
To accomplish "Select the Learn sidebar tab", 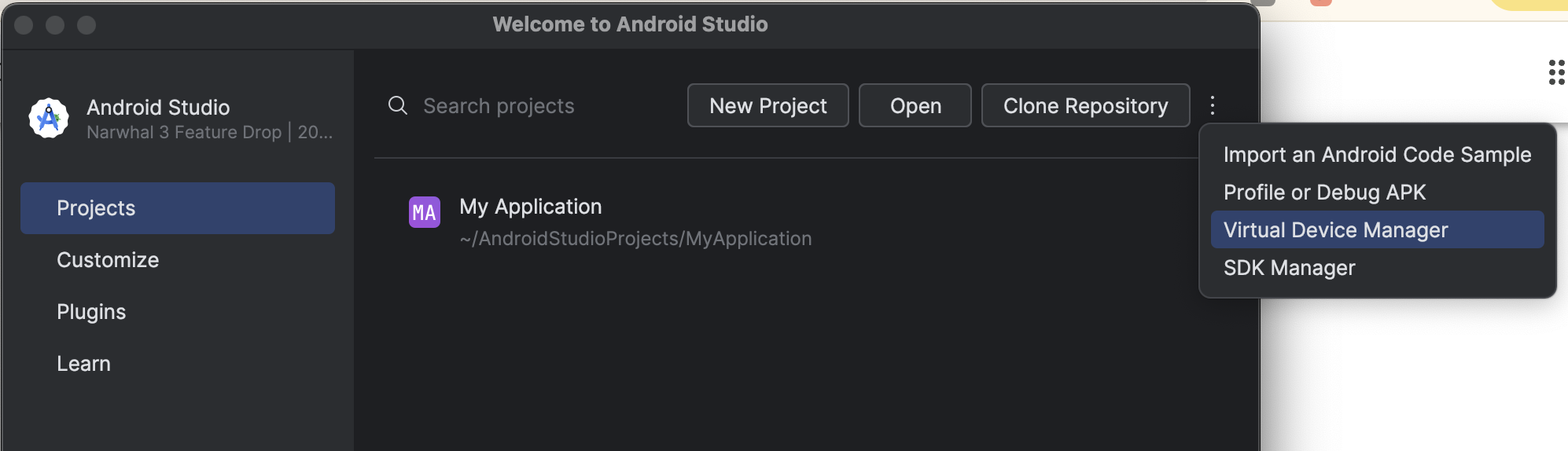I will 178,364.
